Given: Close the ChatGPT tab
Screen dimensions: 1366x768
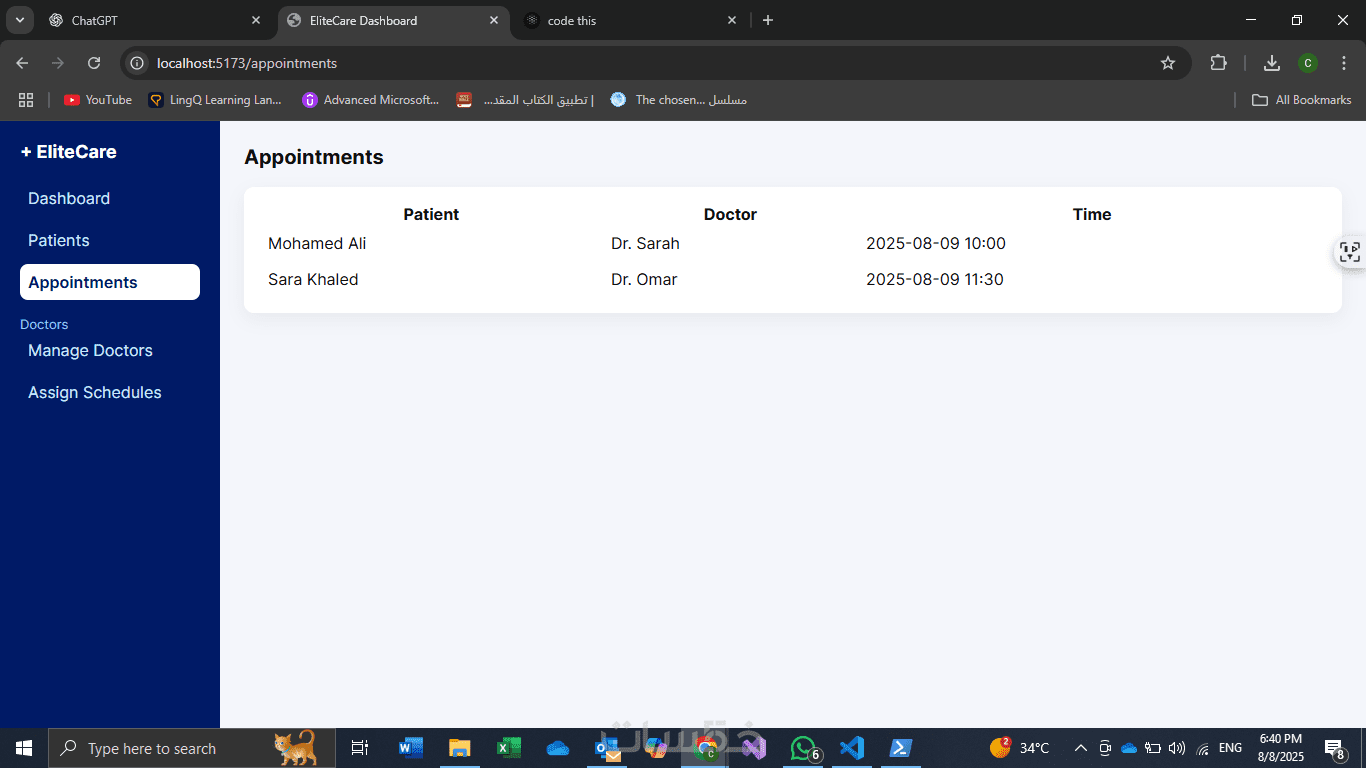Looking at the screenshot, I should pos(256,20).
